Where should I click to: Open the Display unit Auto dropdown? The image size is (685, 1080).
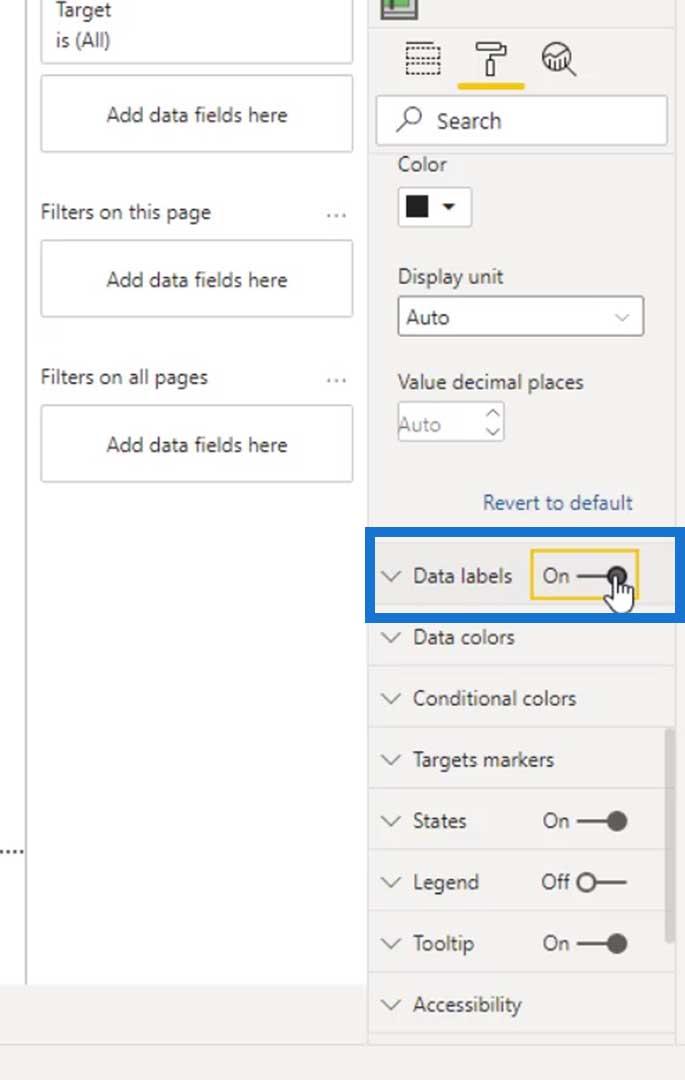(x=520, y=317)
